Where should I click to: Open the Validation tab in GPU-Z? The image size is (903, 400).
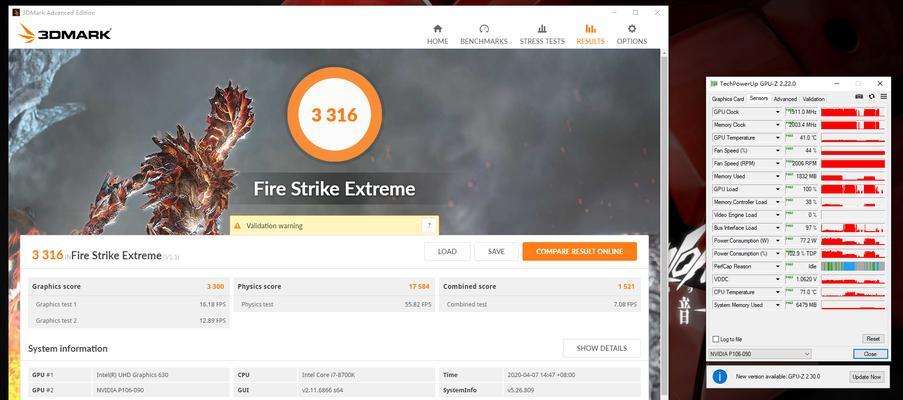coord(813,99)
